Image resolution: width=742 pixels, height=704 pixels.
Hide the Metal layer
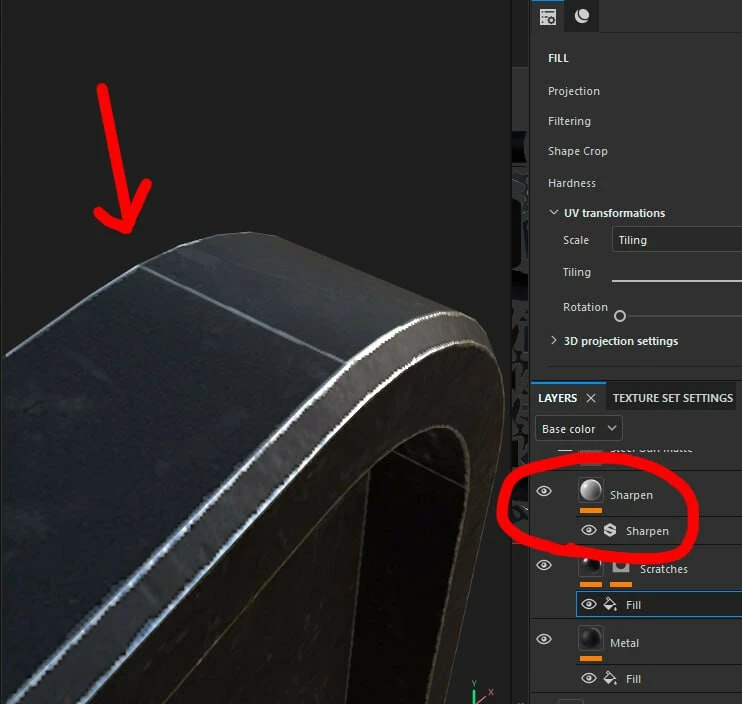tap(544, 639)
